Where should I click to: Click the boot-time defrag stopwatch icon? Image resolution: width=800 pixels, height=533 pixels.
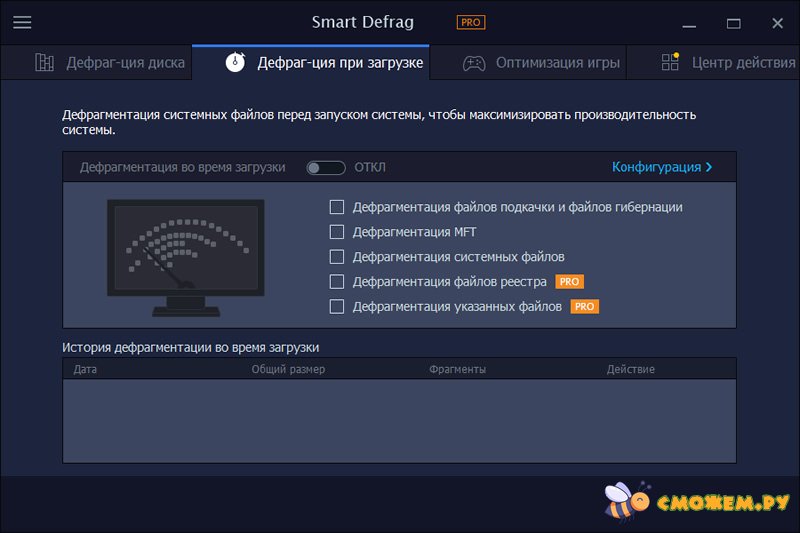coord(234,63)
